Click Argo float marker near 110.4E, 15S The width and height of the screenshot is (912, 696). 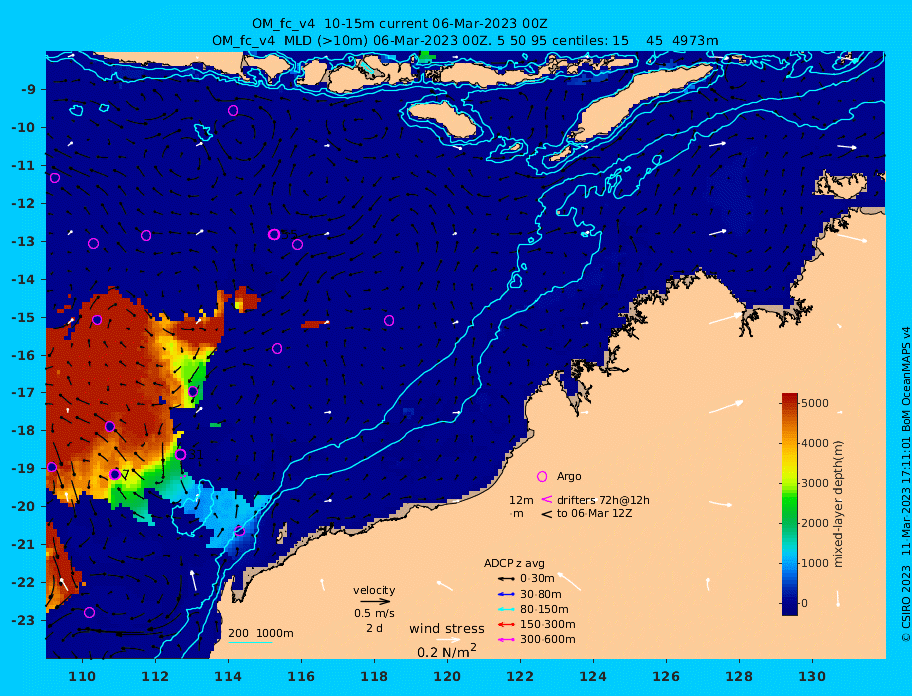[x=97, y=320]
